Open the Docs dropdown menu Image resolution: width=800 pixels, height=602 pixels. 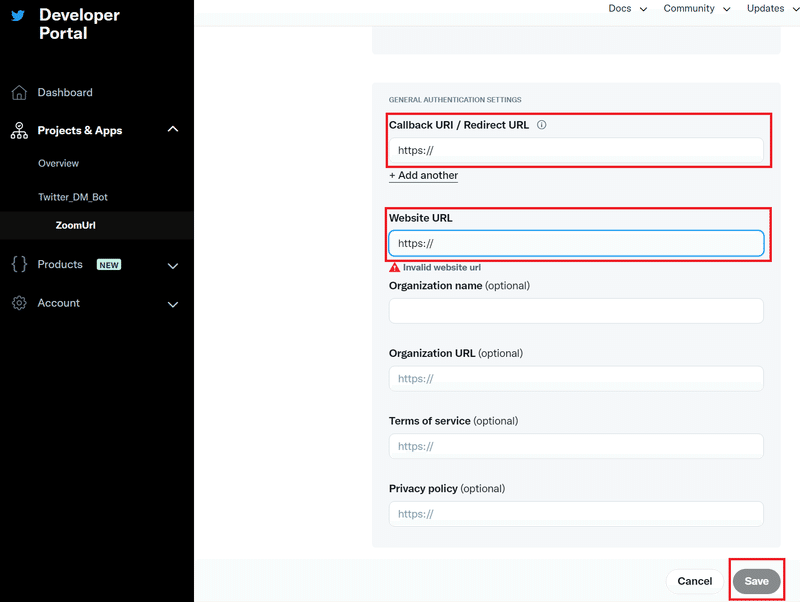click(628, 8)
